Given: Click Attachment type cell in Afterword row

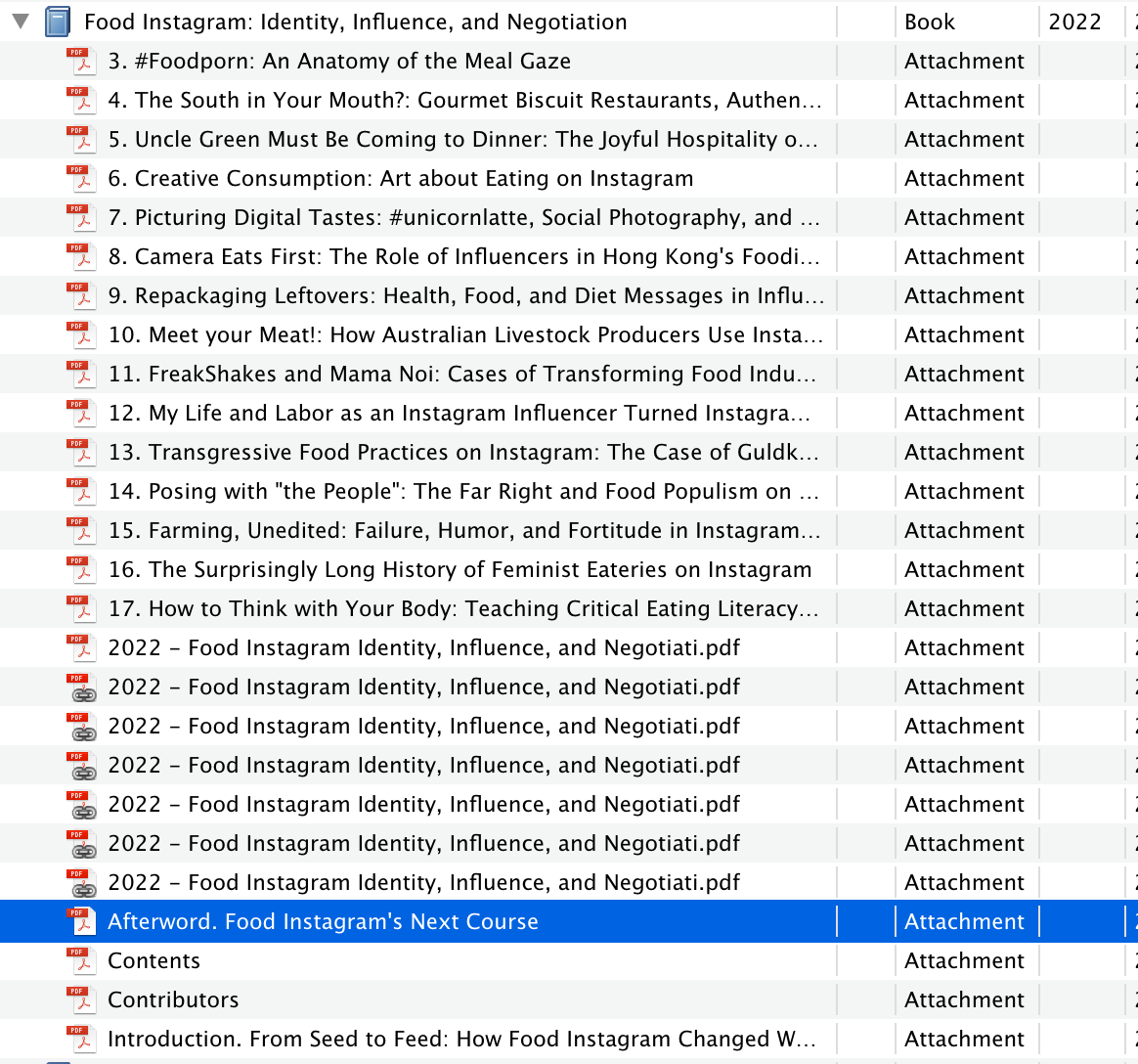Looking at the screenshot, I should [x=965, y=922].
